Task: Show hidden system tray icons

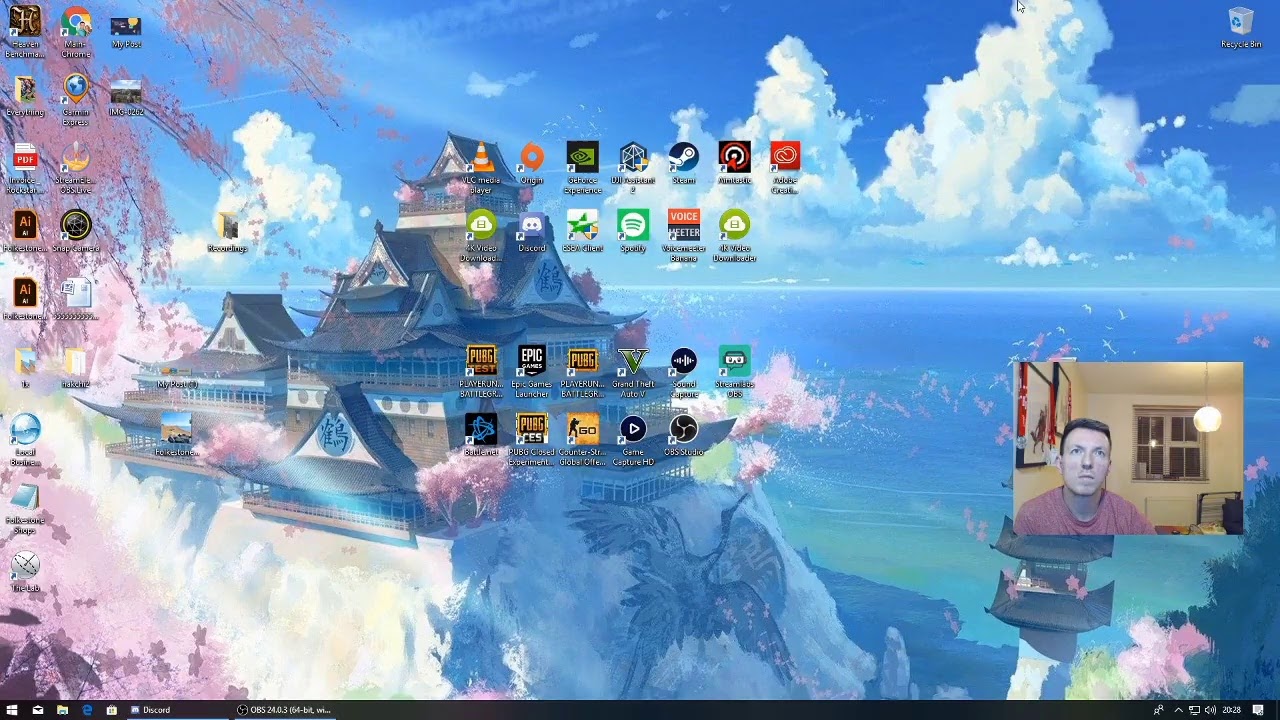Action: click(x=1177, y=710)
